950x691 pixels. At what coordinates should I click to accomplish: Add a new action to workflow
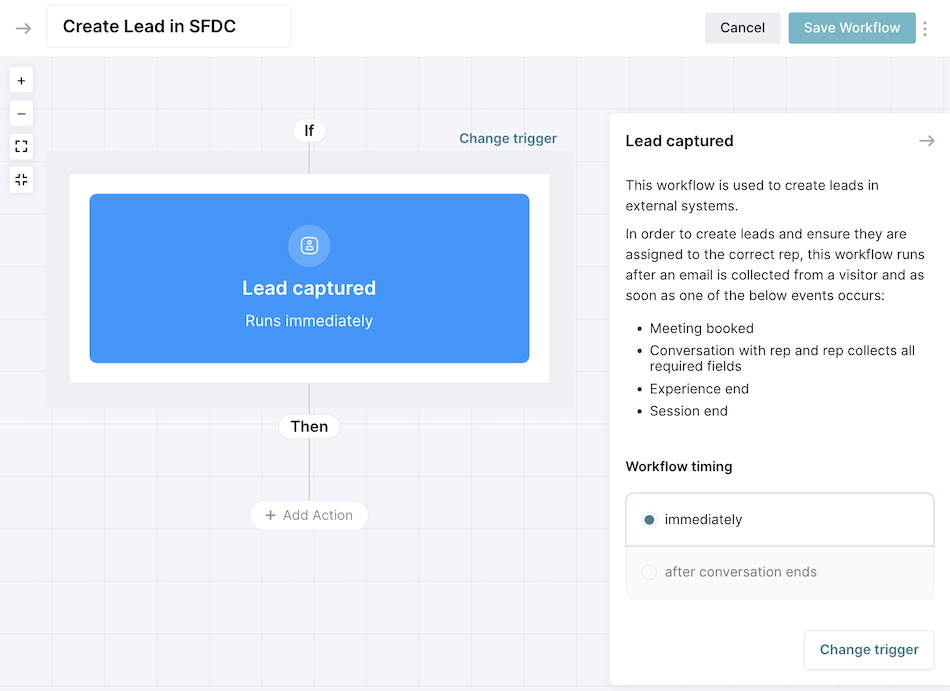[309, 515]
